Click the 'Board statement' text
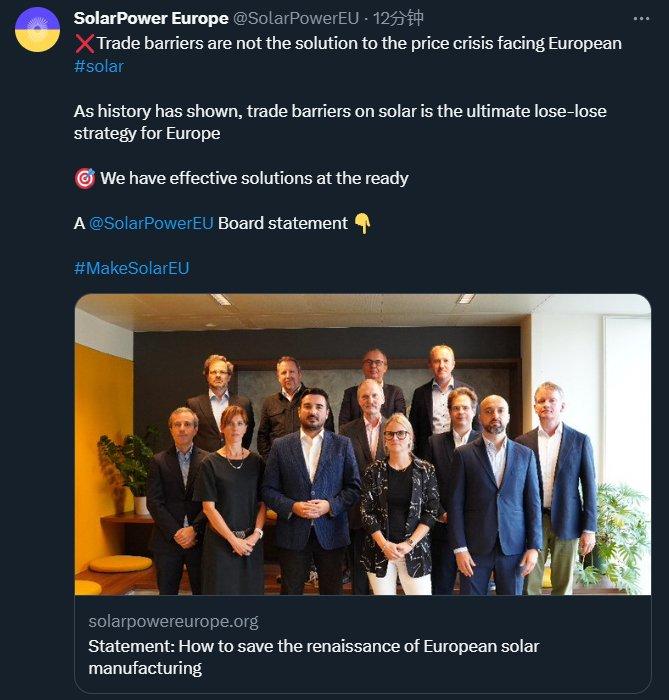 pos(282,223)
